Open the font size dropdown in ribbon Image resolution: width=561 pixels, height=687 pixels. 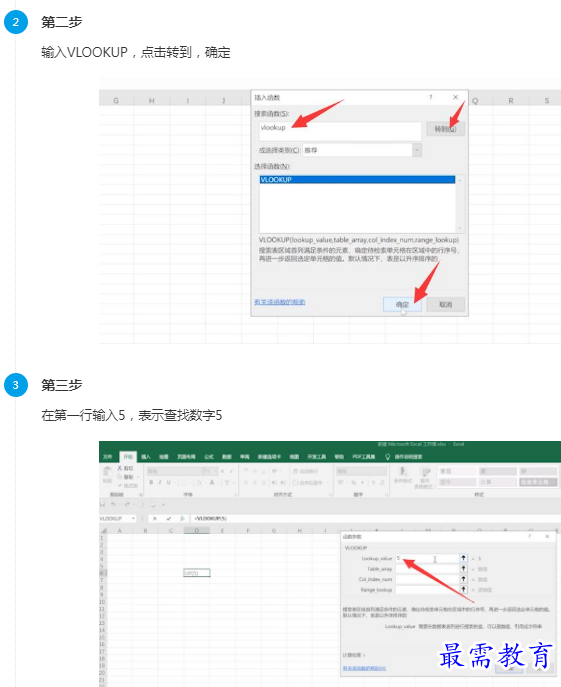pyautogui.click(x=216, y=471)
